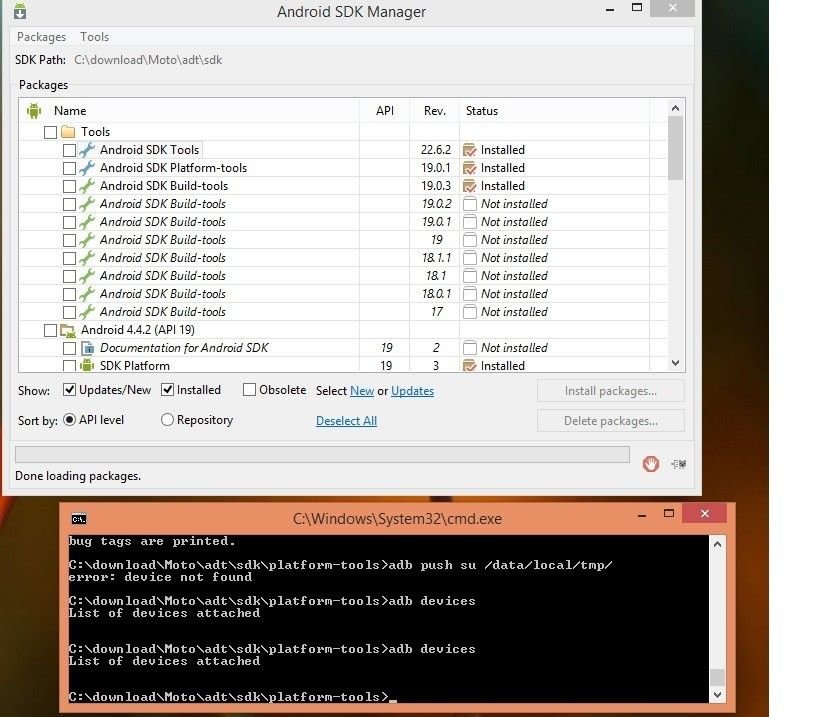The image size is (819, 717).
Task: Click wrench icon of Build-tools rev 18.1.1
Action: coord(87,258)
